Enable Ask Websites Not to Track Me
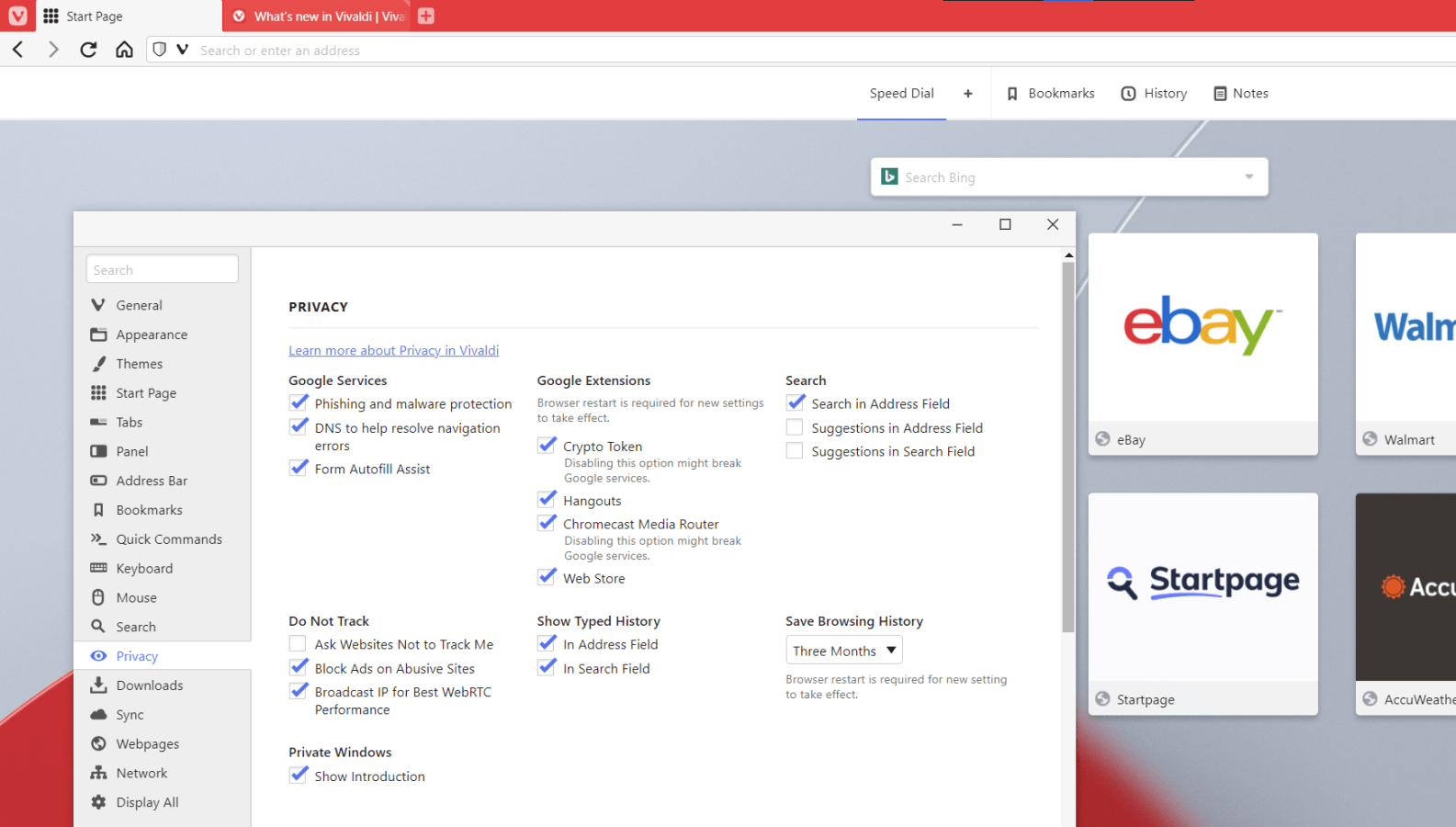1456x827 pixels. (x=298, y=644)
